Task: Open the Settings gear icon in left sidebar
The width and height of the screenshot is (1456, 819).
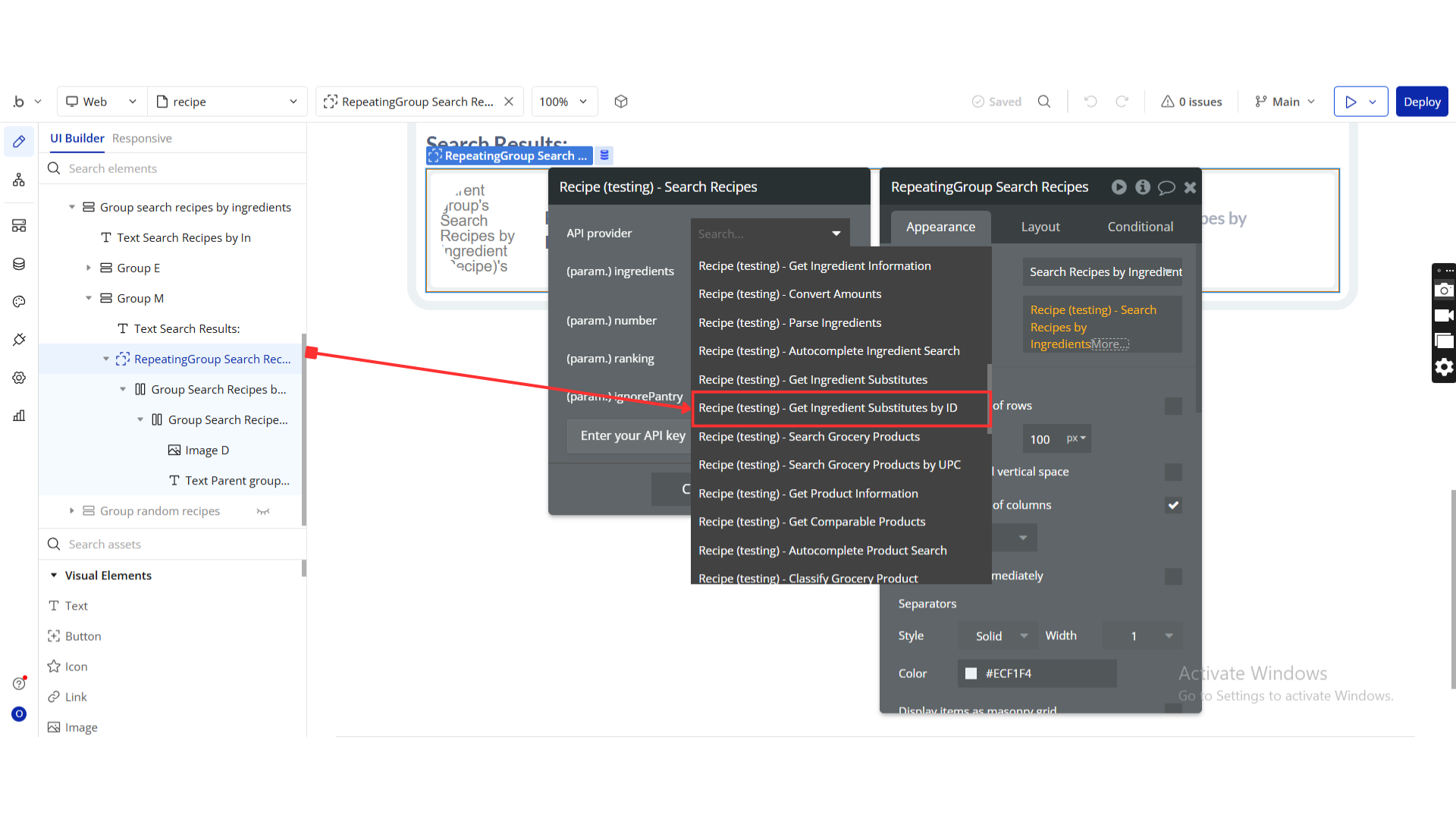Action: pos(19,378)
